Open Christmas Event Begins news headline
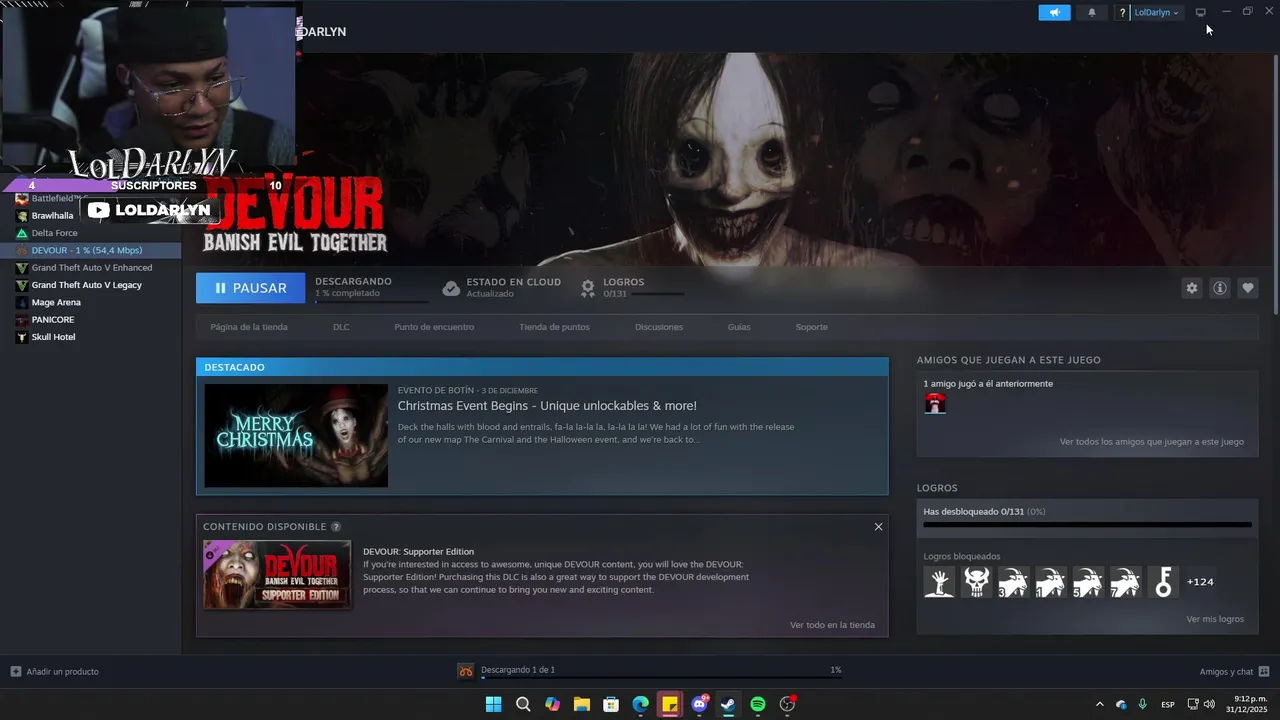 coord(547,406)
